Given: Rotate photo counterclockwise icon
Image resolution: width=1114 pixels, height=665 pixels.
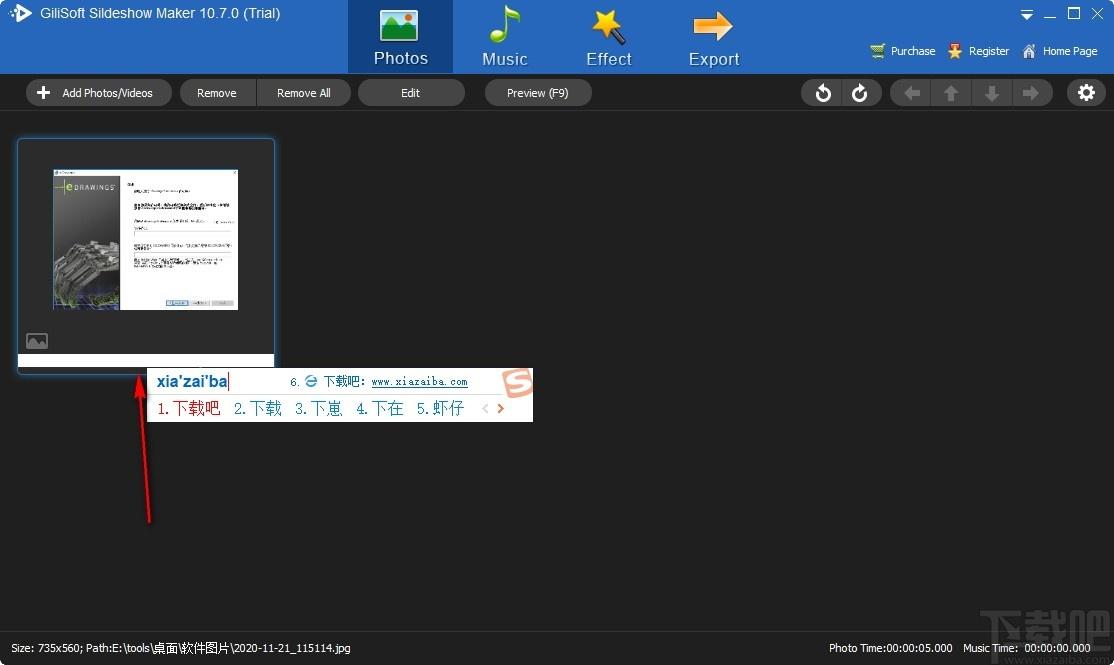Looking at the screenshot, I should click(823, 93).
